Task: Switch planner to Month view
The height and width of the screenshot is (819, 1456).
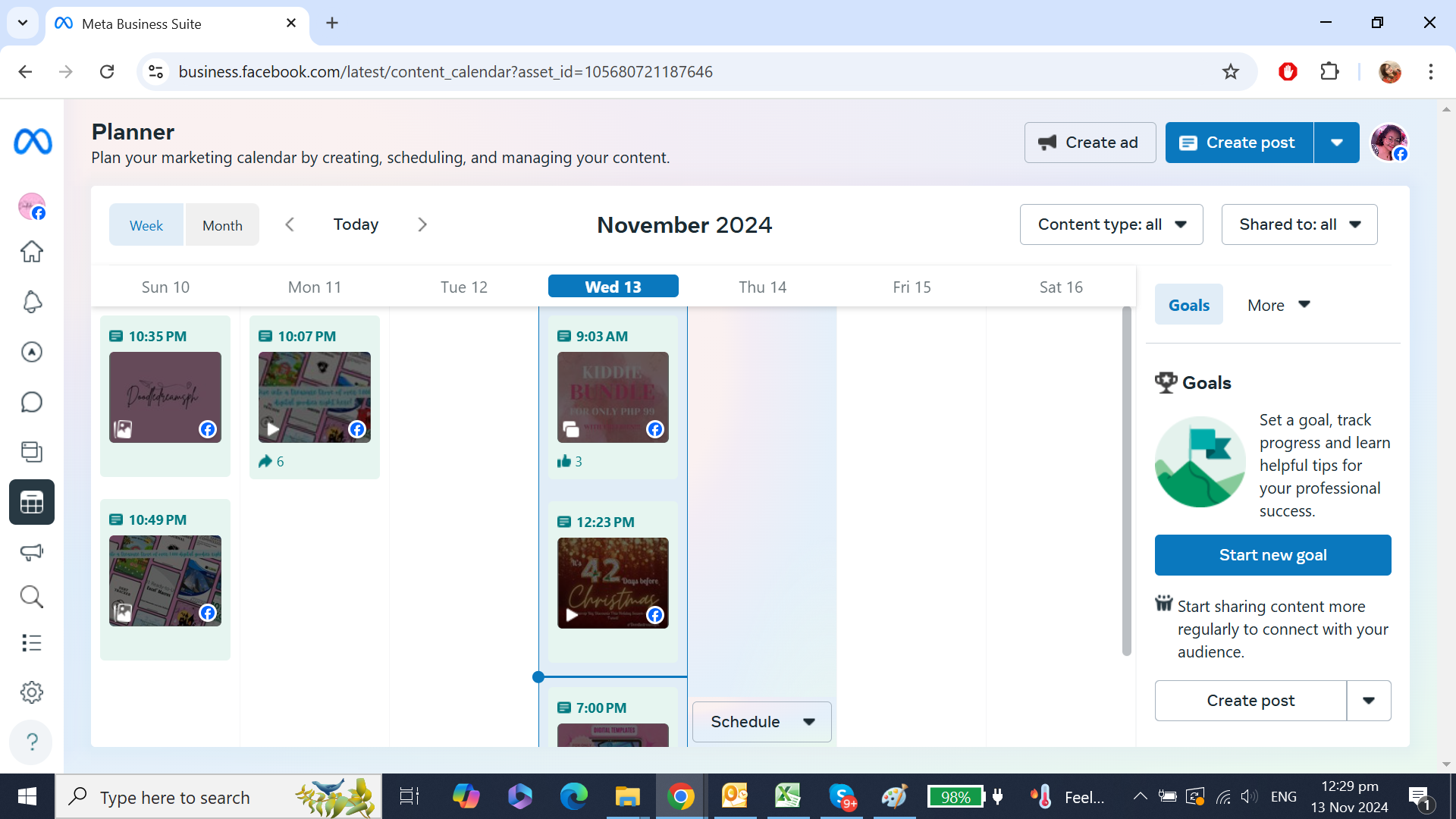Action: tap(222, 225)
